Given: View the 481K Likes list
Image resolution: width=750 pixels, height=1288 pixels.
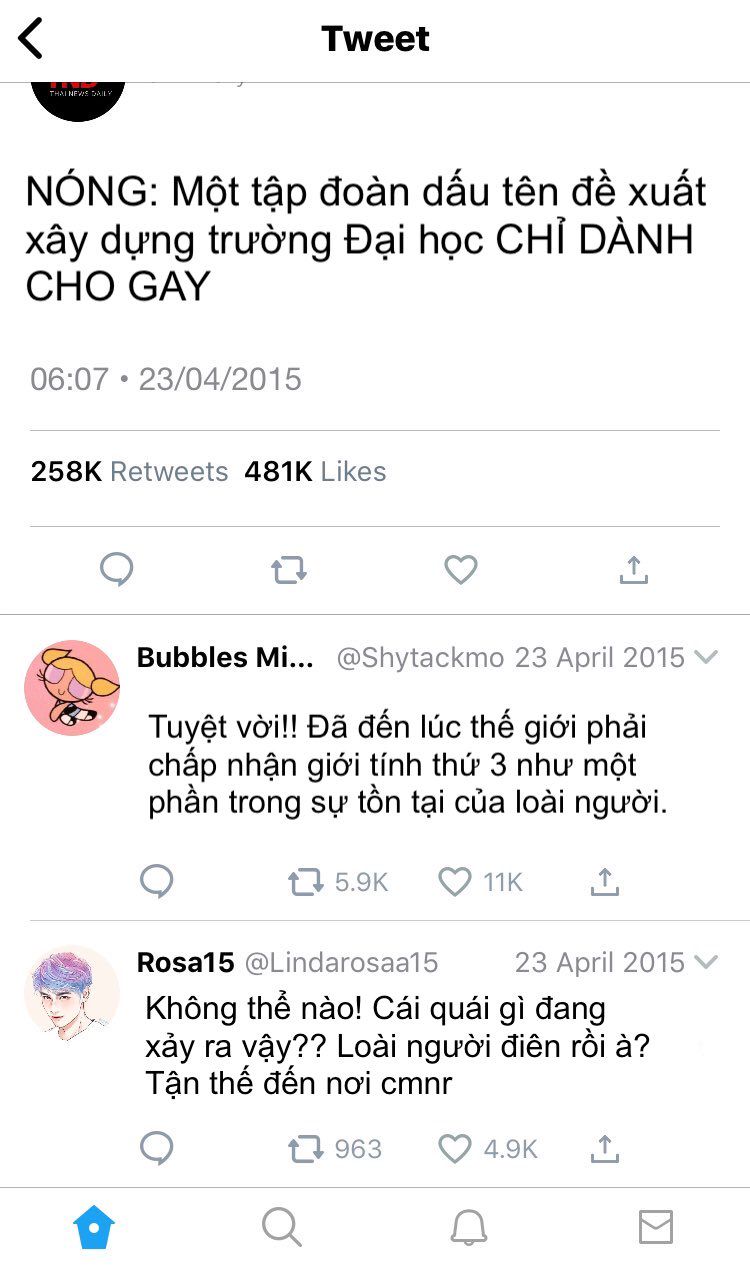Looking at the screenshot, I should point(315,472).
